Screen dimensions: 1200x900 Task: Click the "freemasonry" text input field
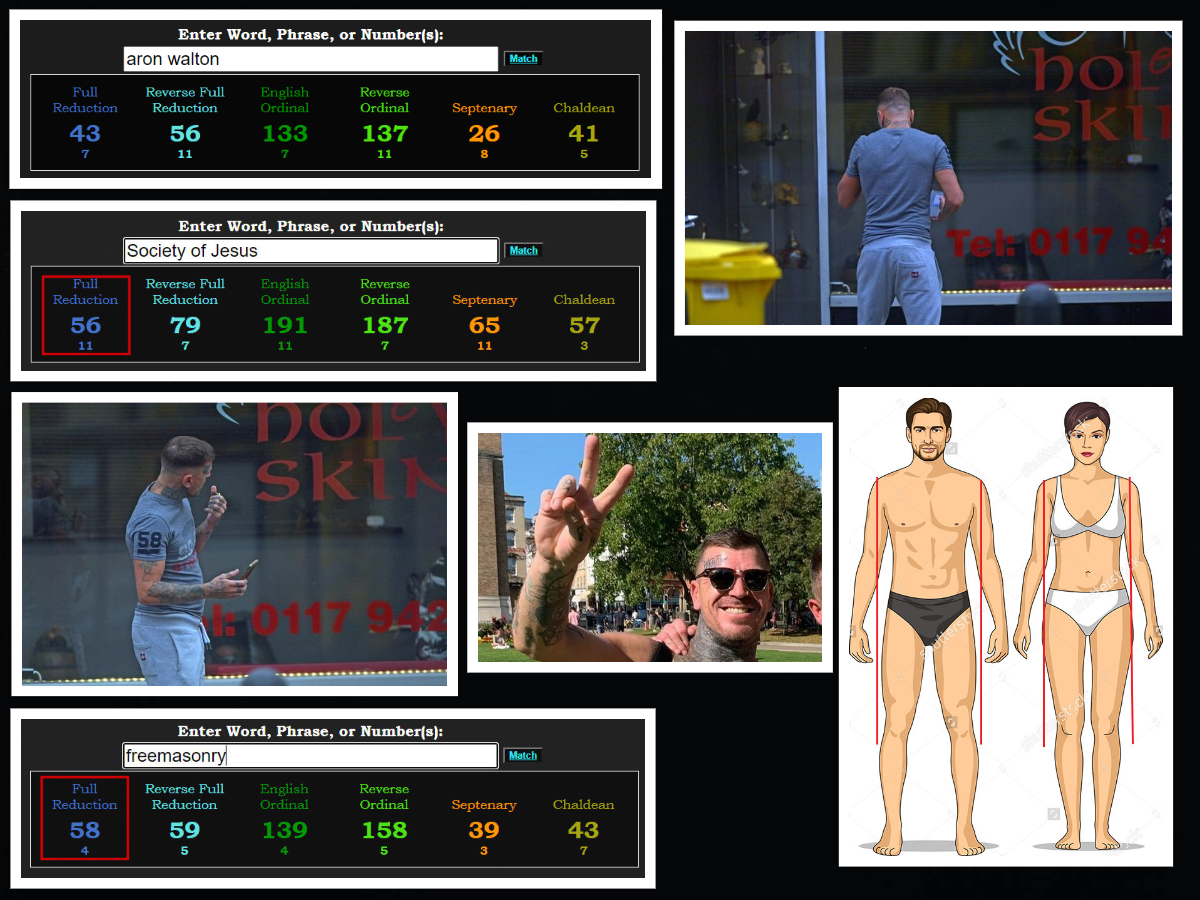click(310, 756)
